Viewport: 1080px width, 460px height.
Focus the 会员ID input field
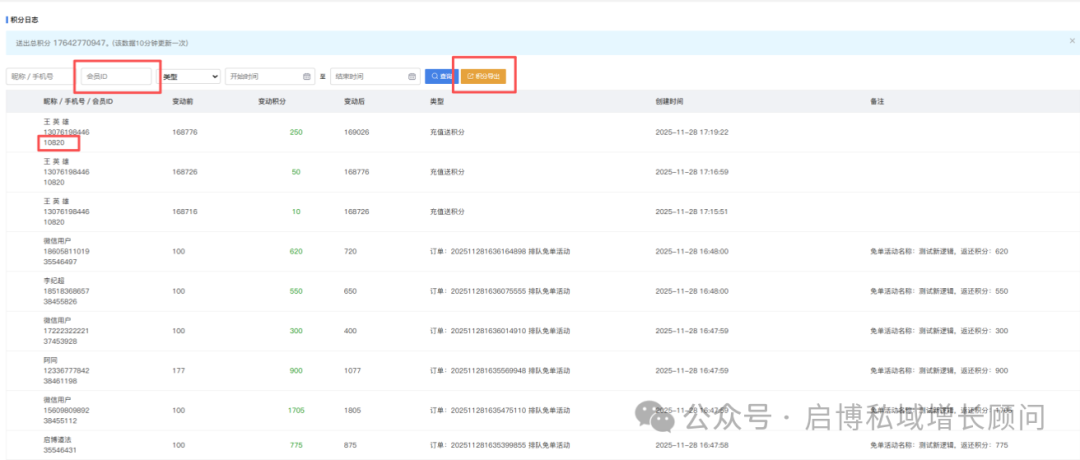coord(117,76)
